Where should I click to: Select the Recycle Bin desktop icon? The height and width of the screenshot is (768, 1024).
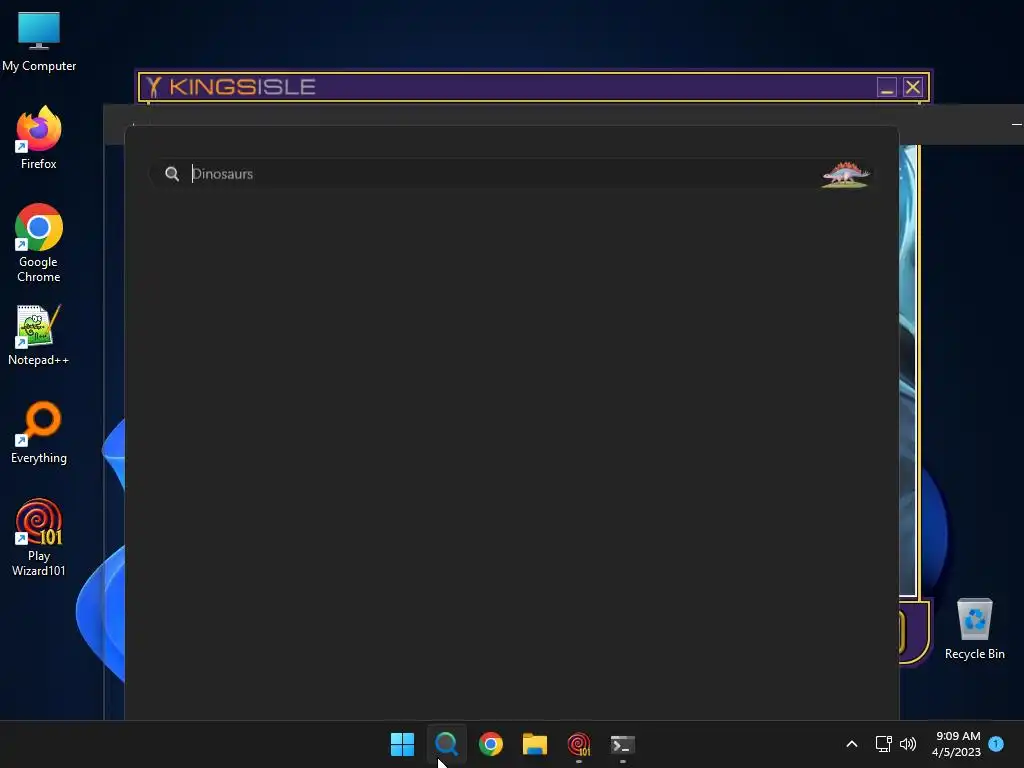coord(974,629)
